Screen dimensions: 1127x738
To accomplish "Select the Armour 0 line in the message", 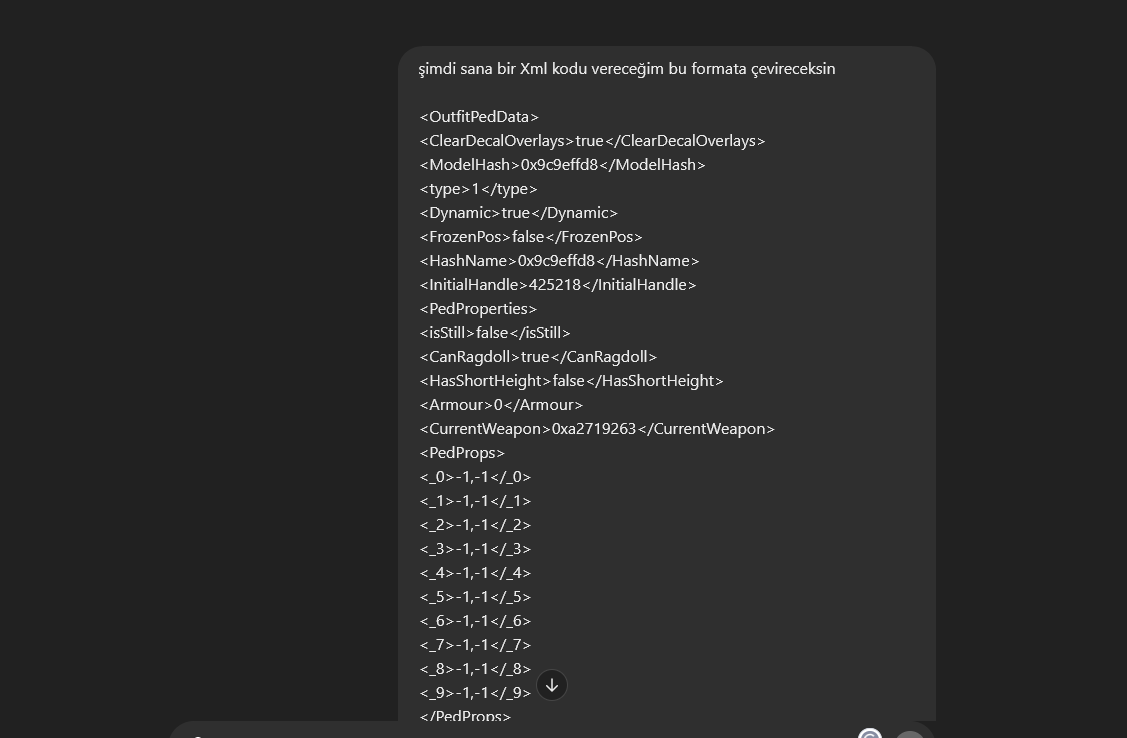I will click(501, 404).
